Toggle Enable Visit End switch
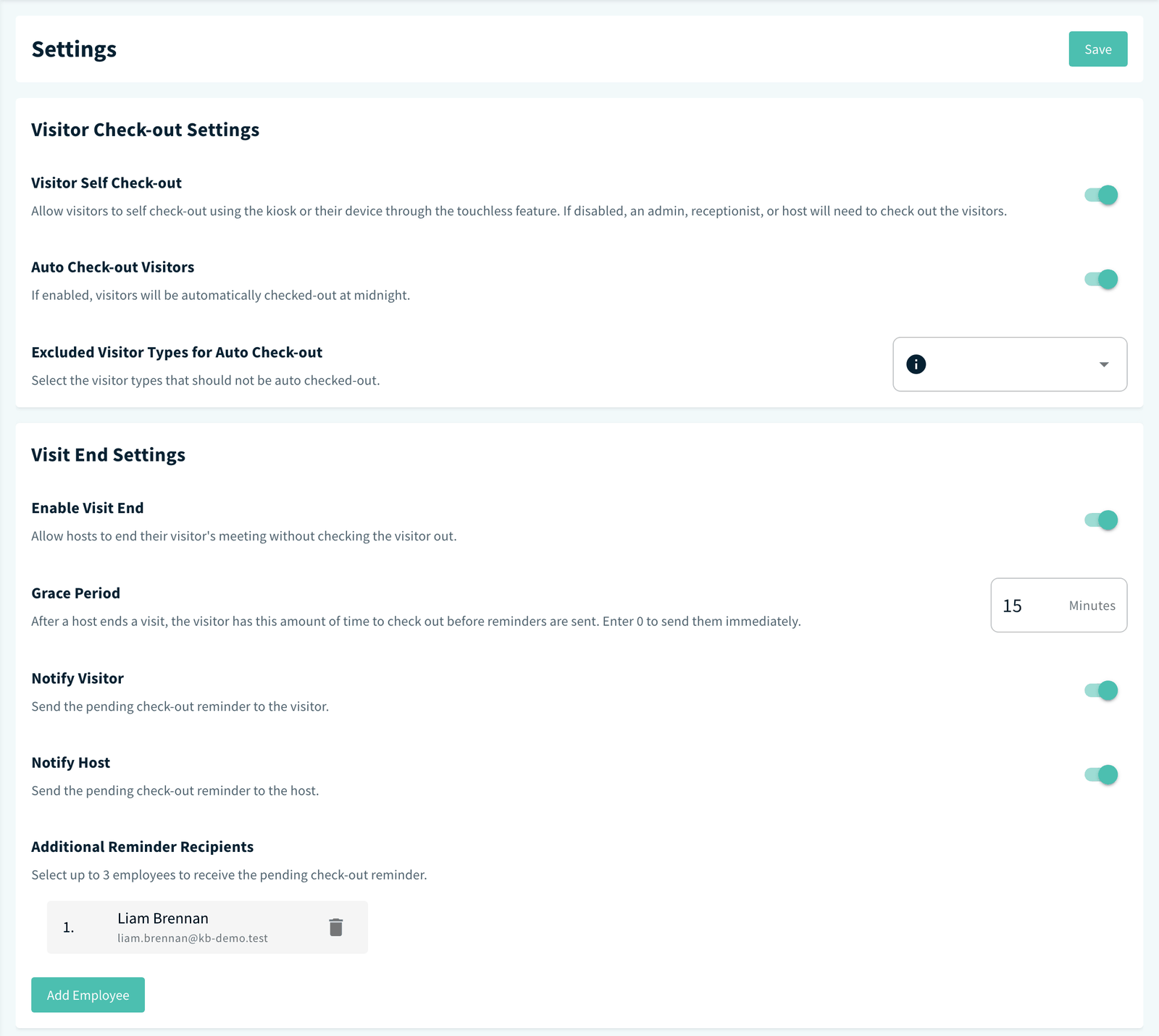 [1101, 520]
